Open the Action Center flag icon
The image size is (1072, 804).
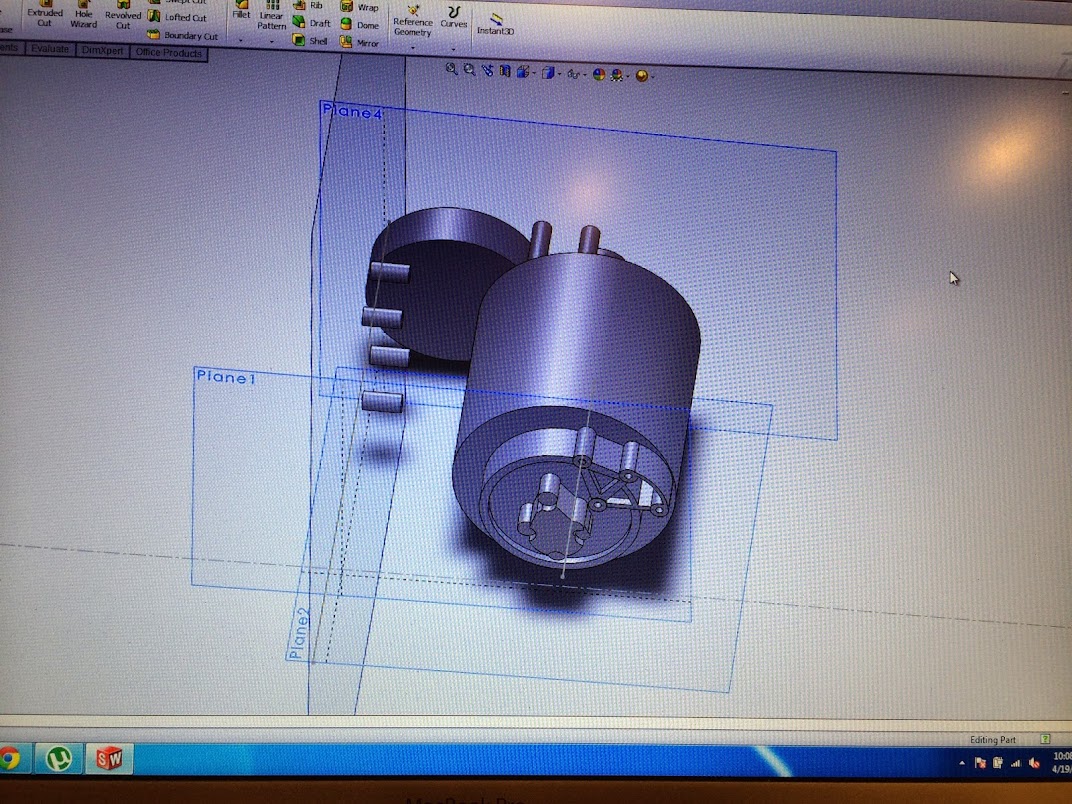(980, 762)
